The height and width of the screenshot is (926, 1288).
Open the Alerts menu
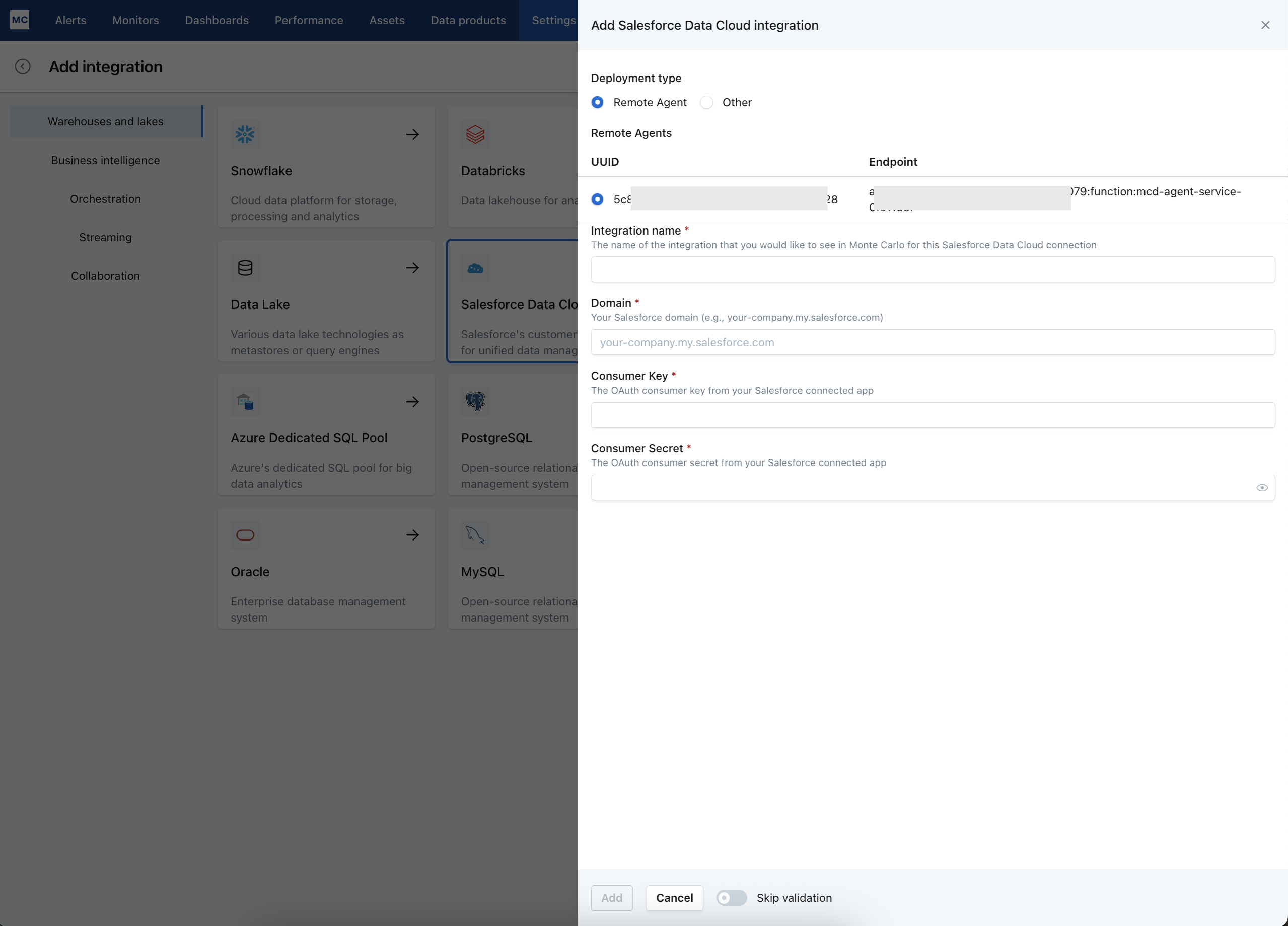pyautogui.click(x=71, y=21)
